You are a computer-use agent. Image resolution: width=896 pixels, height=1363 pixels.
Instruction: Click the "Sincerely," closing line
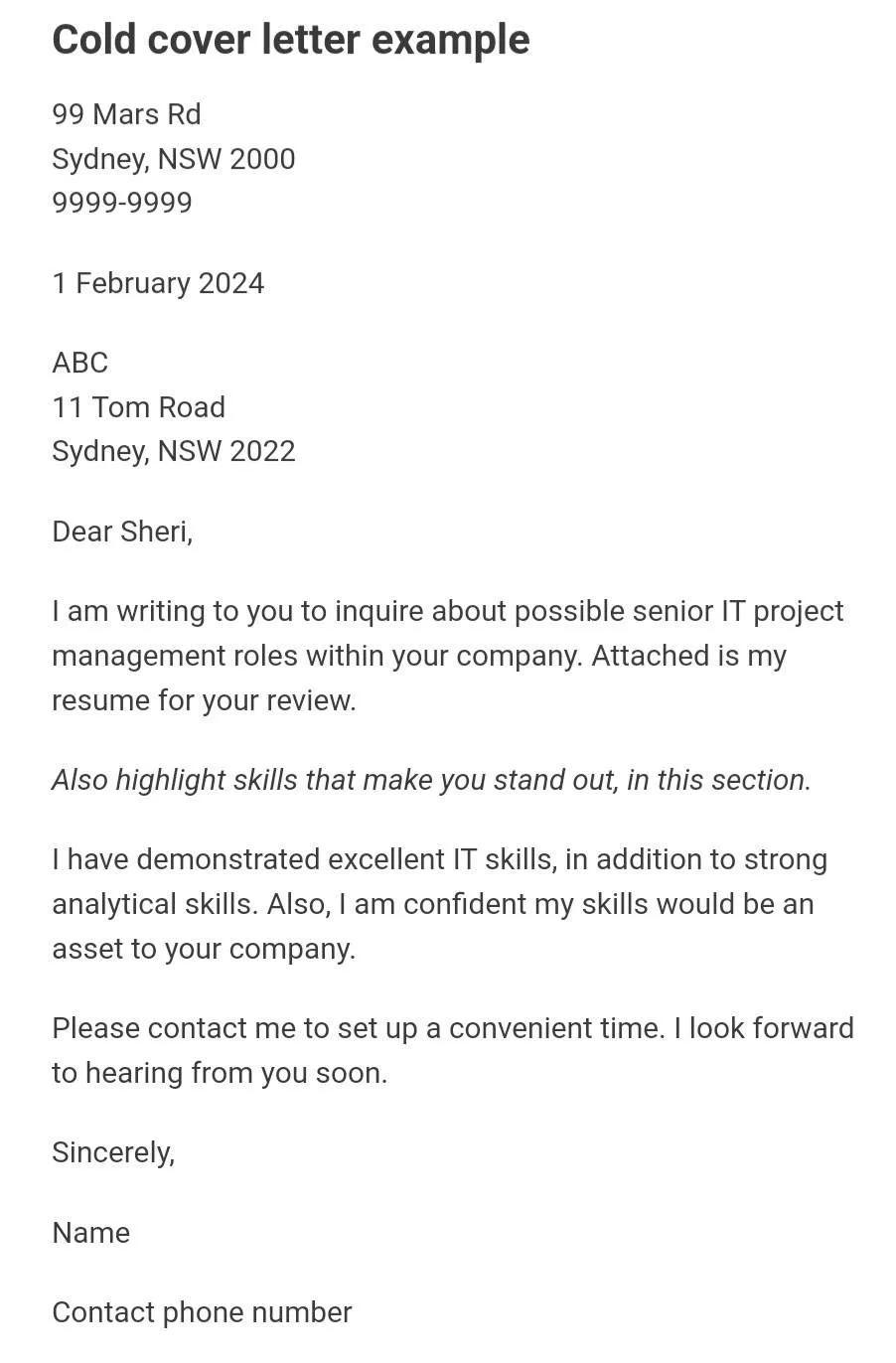[113, 1153]
